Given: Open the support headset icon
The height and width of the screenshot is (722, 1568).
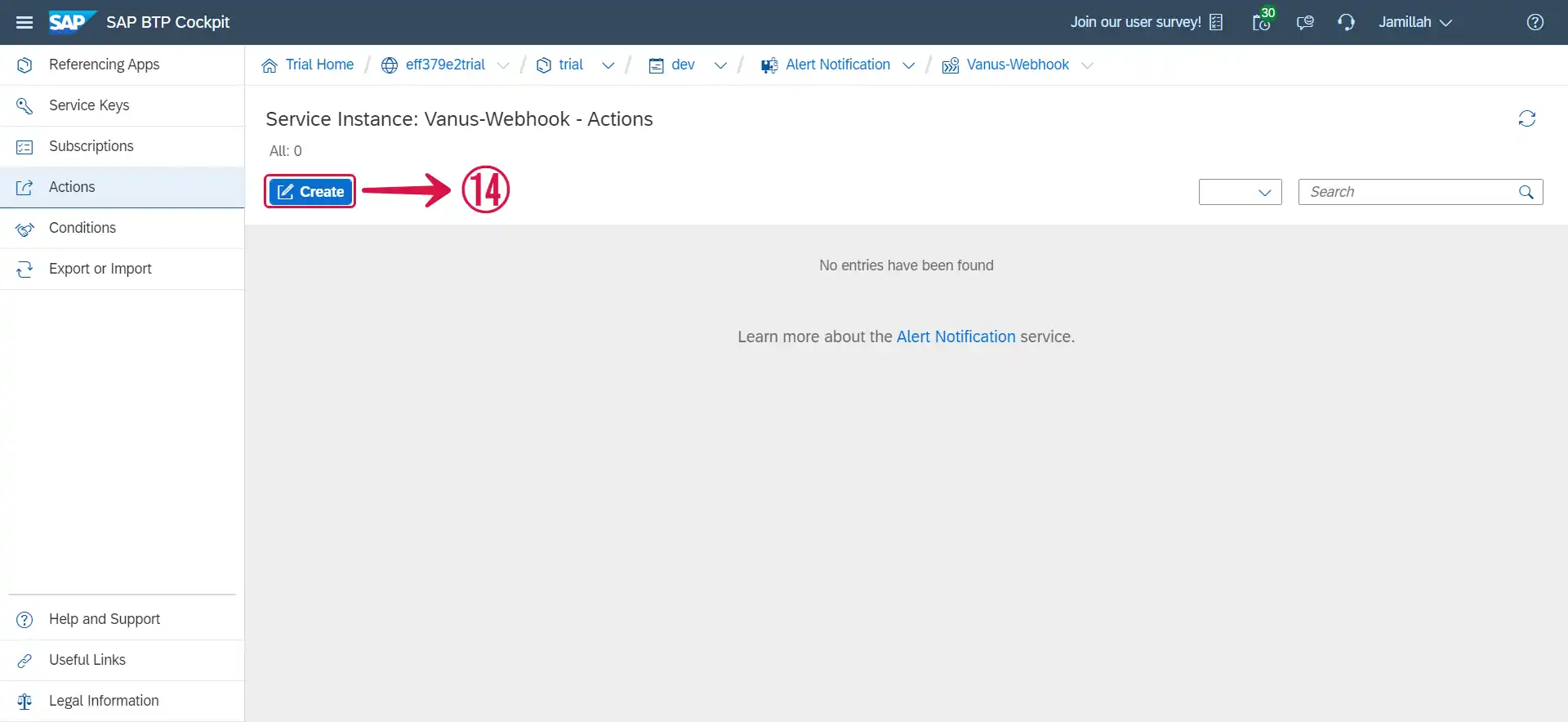Looking at the screenshot, I should [1346, 22].
